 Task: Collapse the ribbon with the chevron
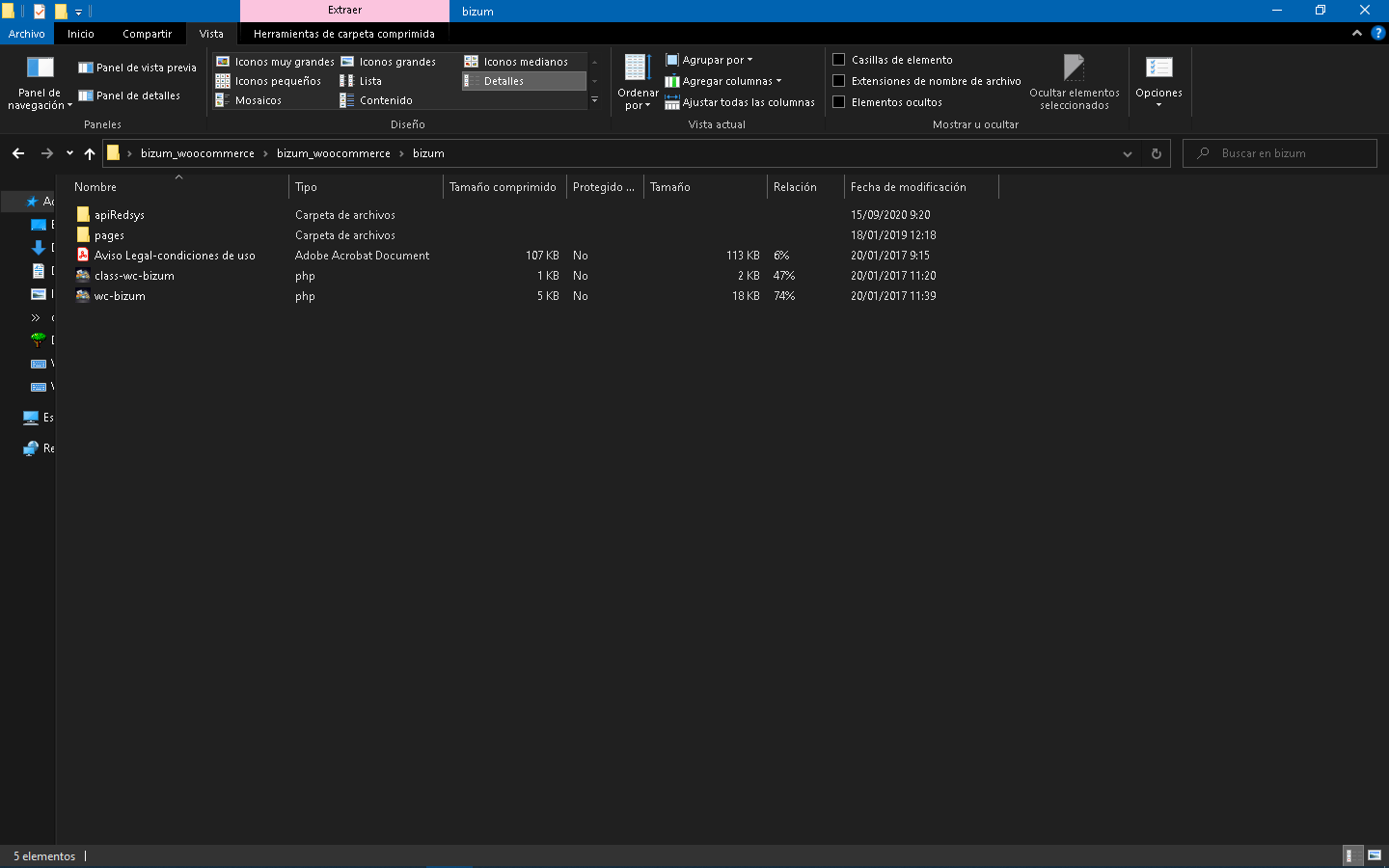click(x=1357, y=33)
